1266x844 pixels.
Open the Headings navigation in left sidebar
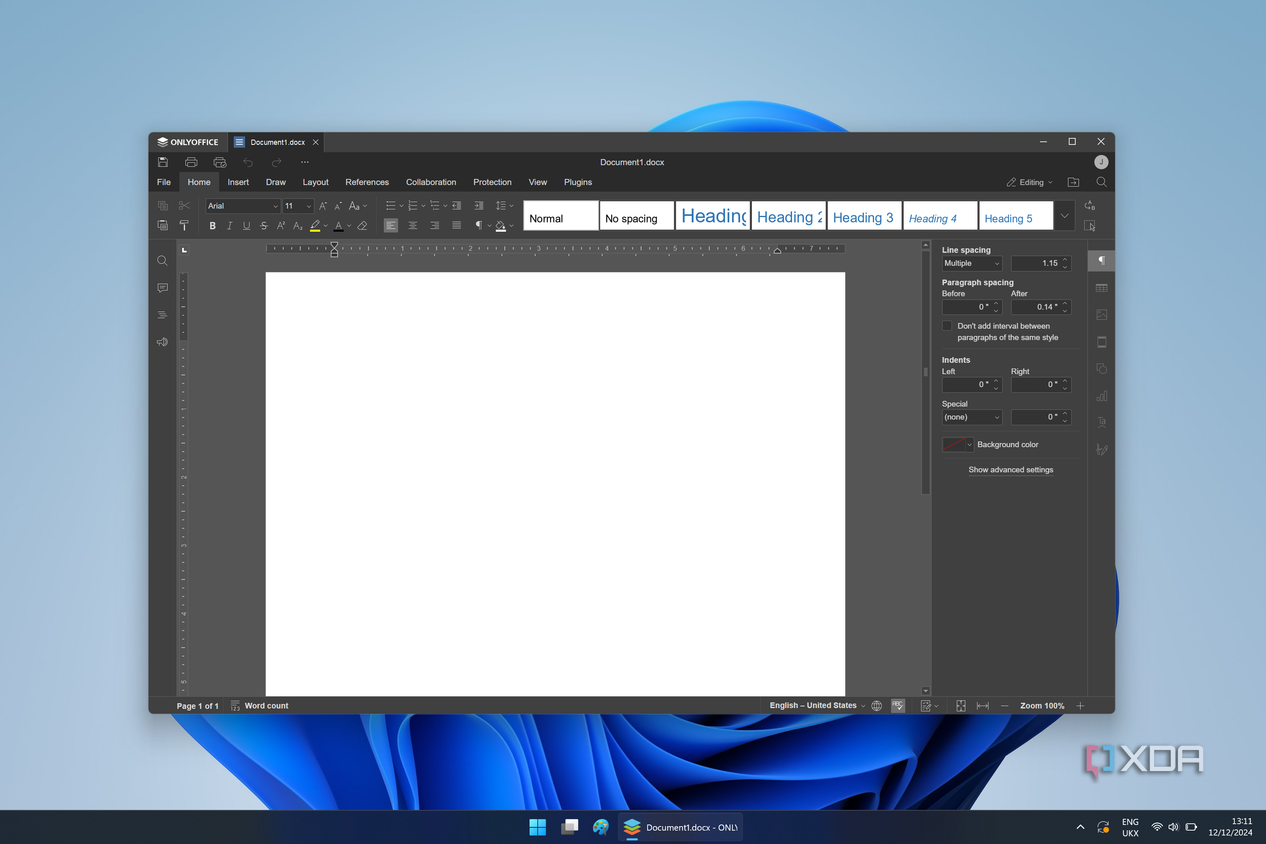(x=162, y=315)
